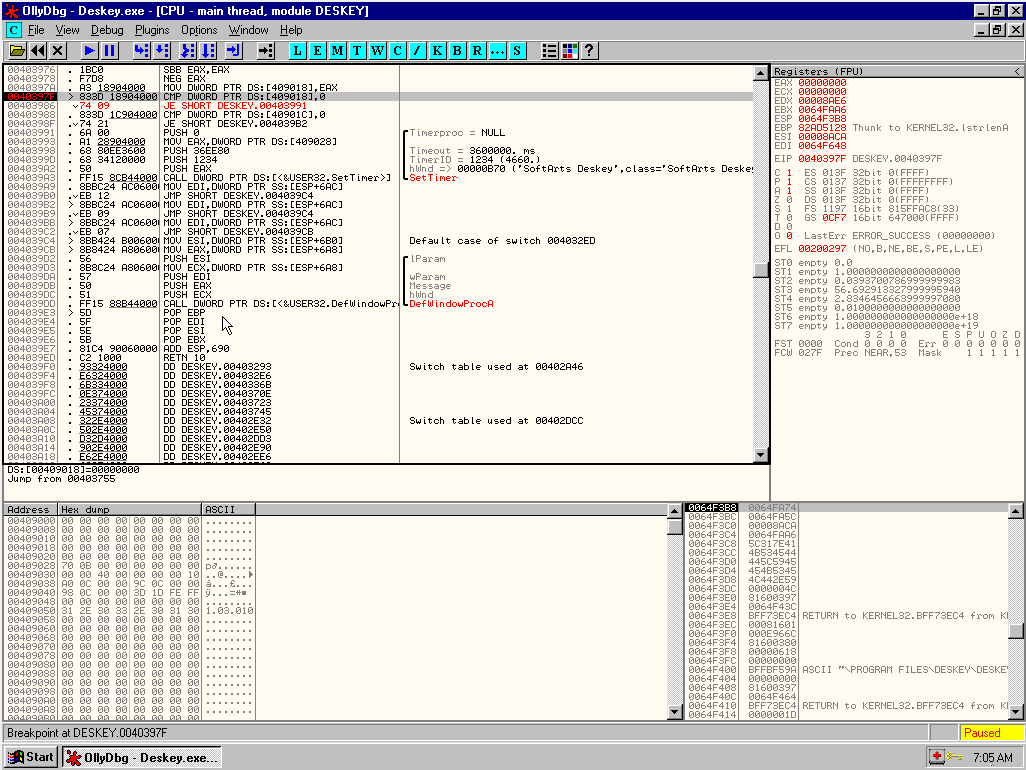Viewport: 1026px width, 770px height.
Task: Open the Plugins menu
Action: pos(152,30)
